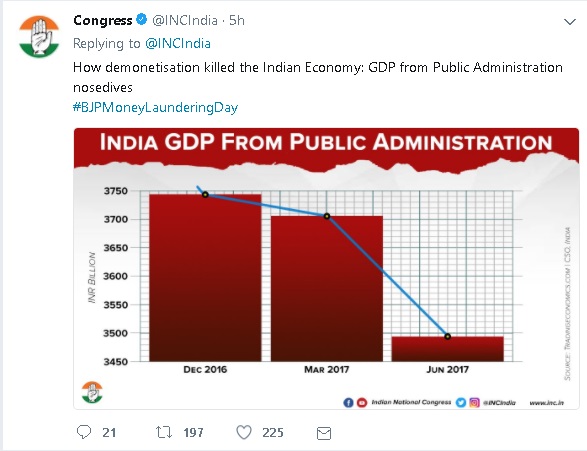This screenshot has height=451, width=587.
Task: Click the Instagram icon in chart footer
Action: coord(474,403)
